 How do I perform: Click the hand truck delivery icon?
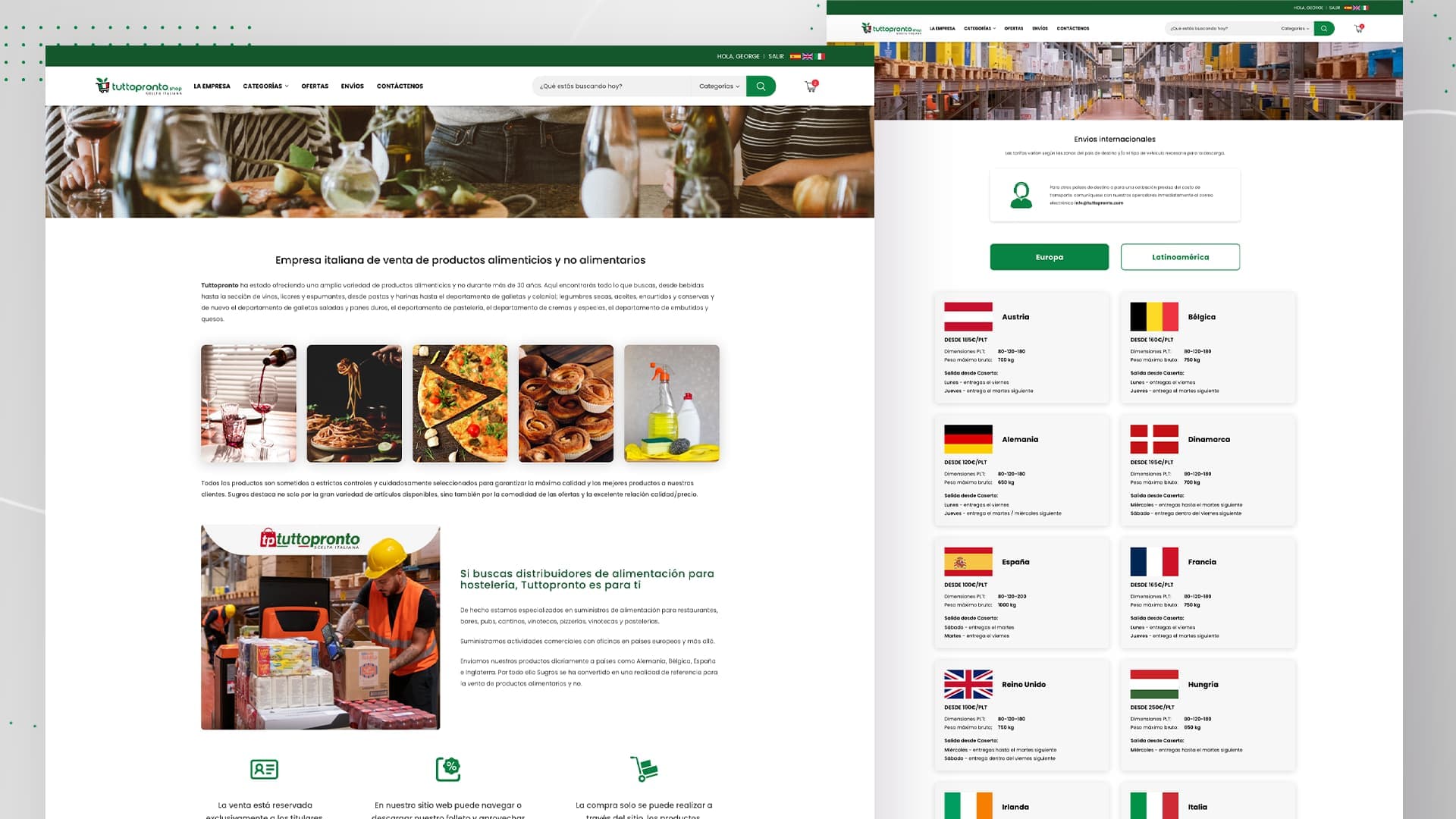(644, 769)
